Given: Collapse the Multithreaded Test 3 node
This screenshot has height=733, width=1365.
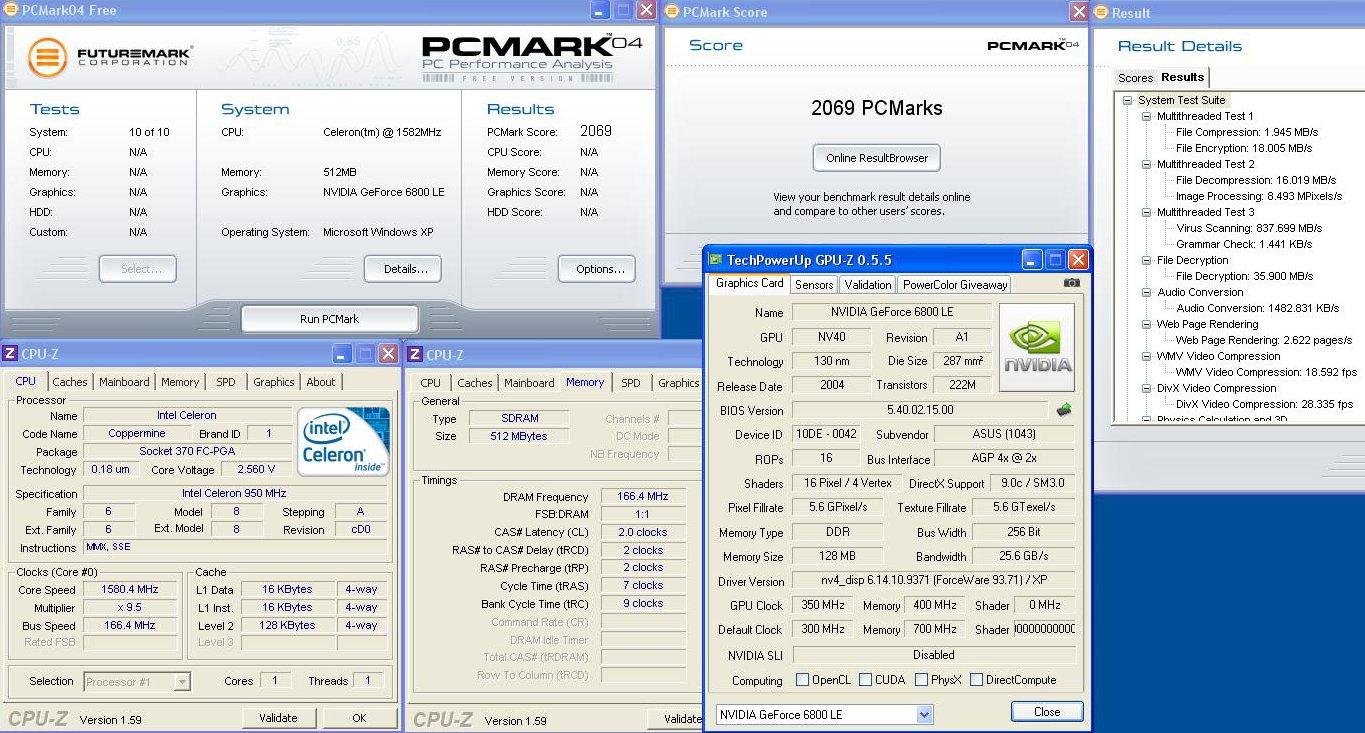Looking at the screenshot, I should coord(1147,212).
